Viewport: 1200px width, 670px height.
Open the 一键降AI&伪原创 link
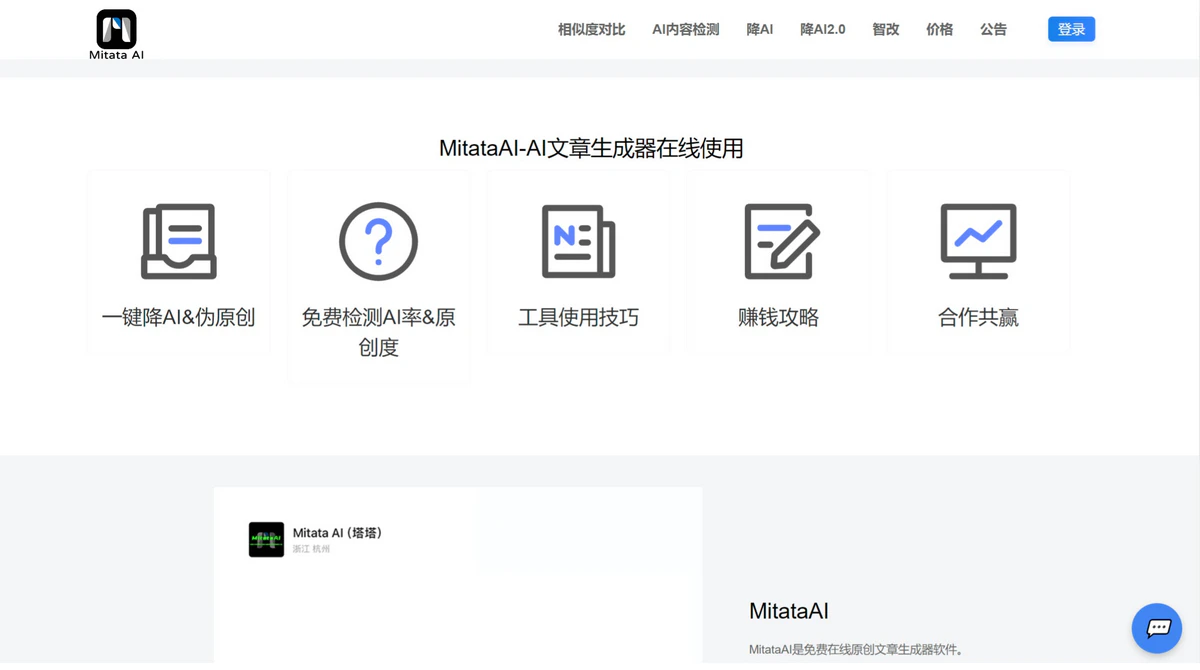tap(178, 318)
